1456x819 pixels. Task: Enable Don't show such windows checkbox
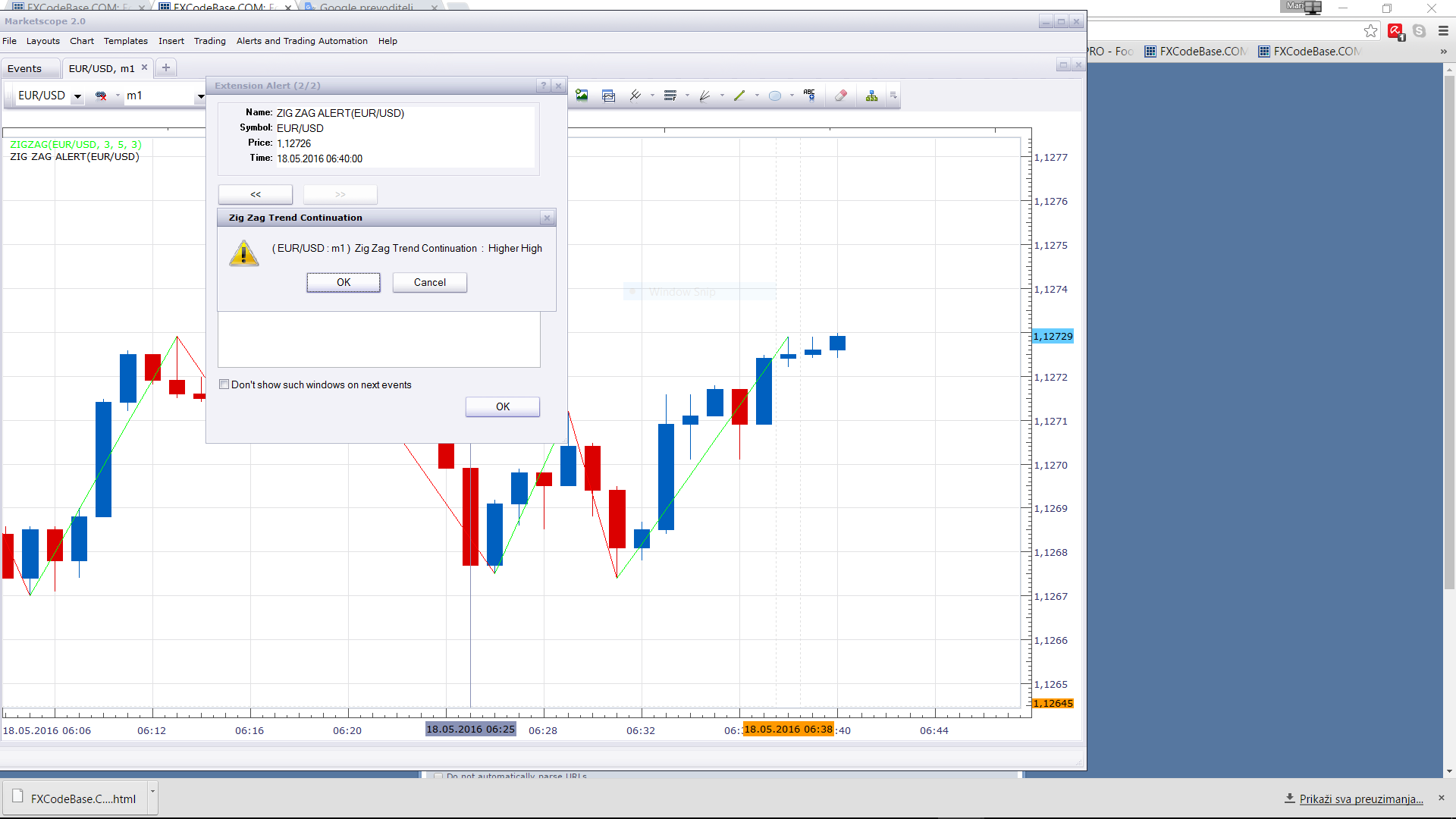point(224,384)
